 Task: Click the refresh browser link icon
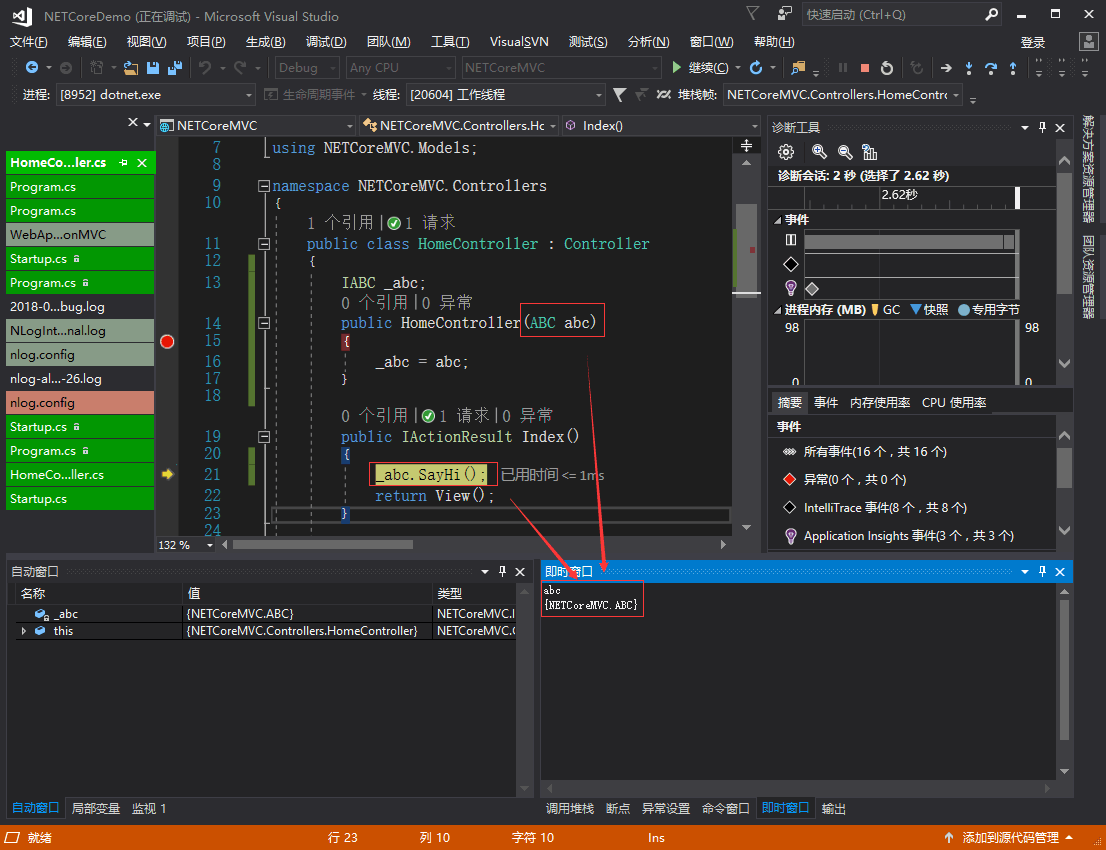coord(755,68)
